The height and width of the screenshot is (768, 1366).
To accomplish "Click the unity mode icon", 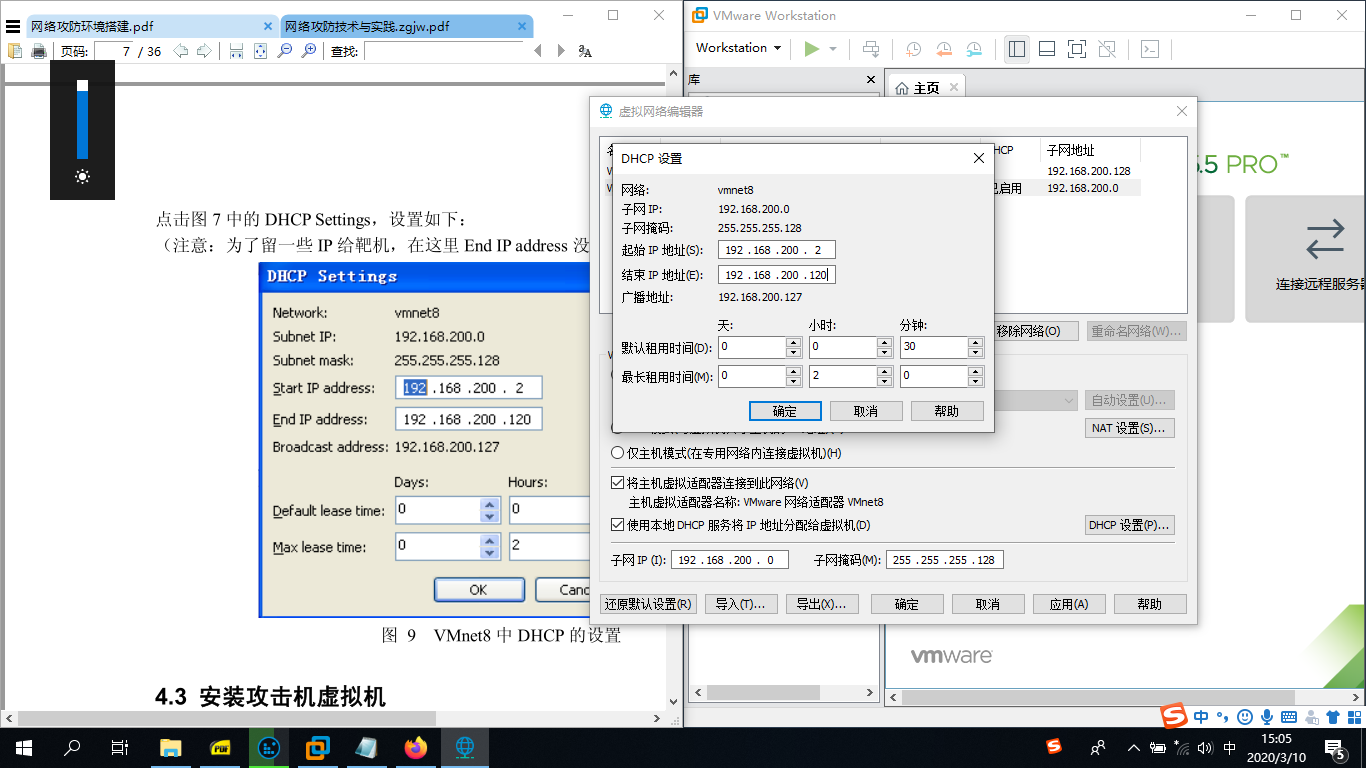I will (1107, 48).
